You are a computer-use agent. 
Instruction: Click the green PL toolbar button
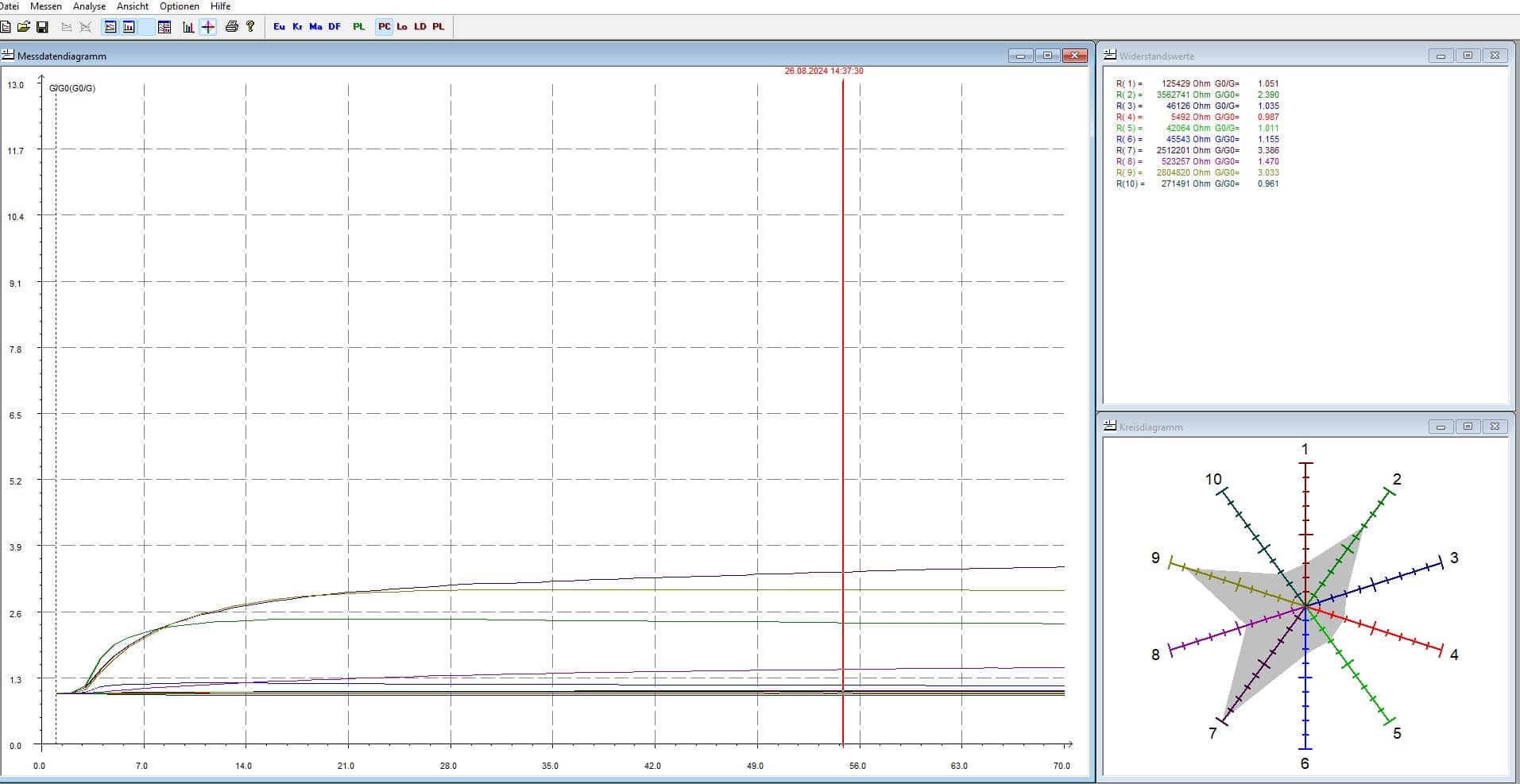click(x=359, y=27)
